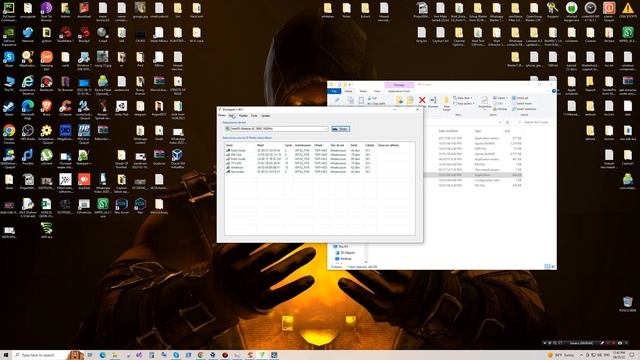Viewport: 640px width, 360px height.
Task: Select the Redes tab in Dumpper
Action: coord(222,116)
